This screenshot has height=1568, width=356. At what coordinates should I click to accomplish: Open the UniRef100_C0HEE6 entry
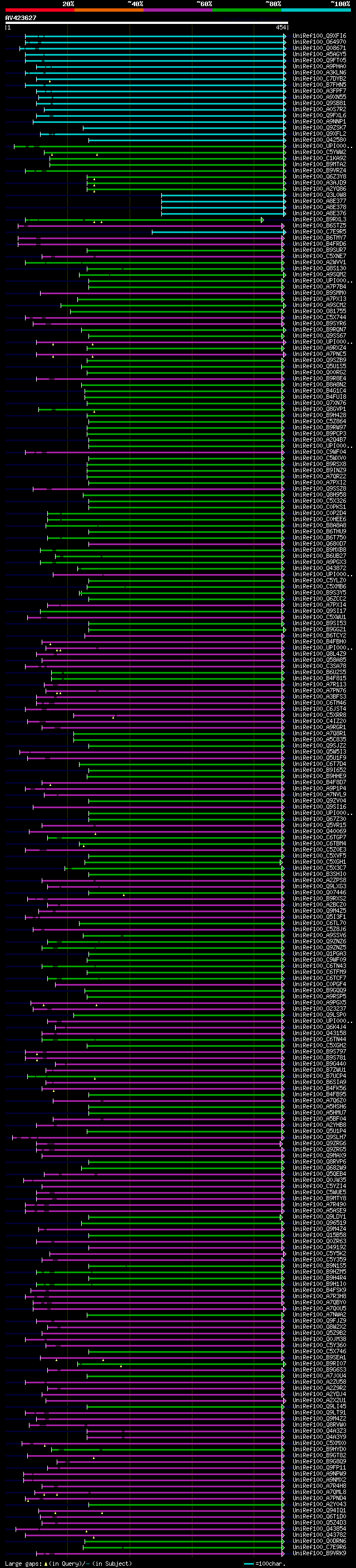coord(319,519)
